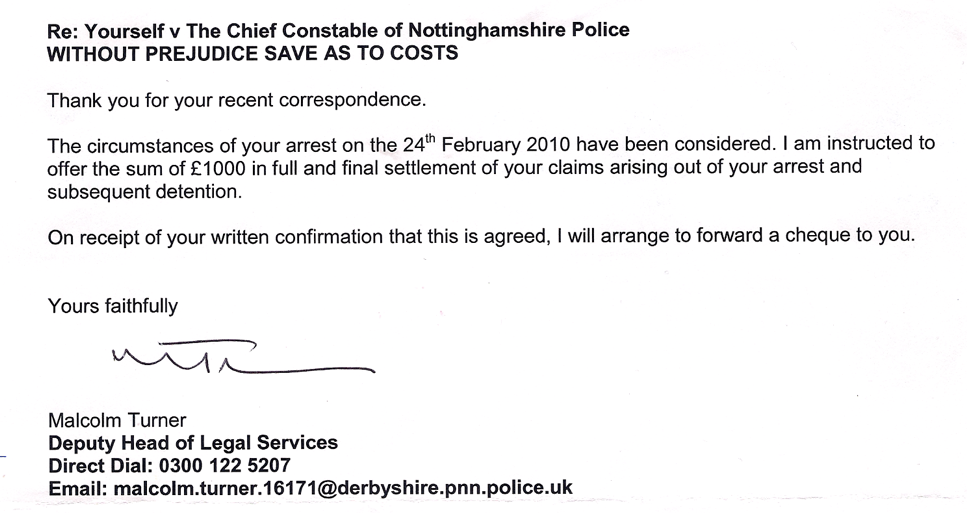Click the "Deputy Head of Legal Services" title
This screenshot has width=967, height=513.
(193, 442)
